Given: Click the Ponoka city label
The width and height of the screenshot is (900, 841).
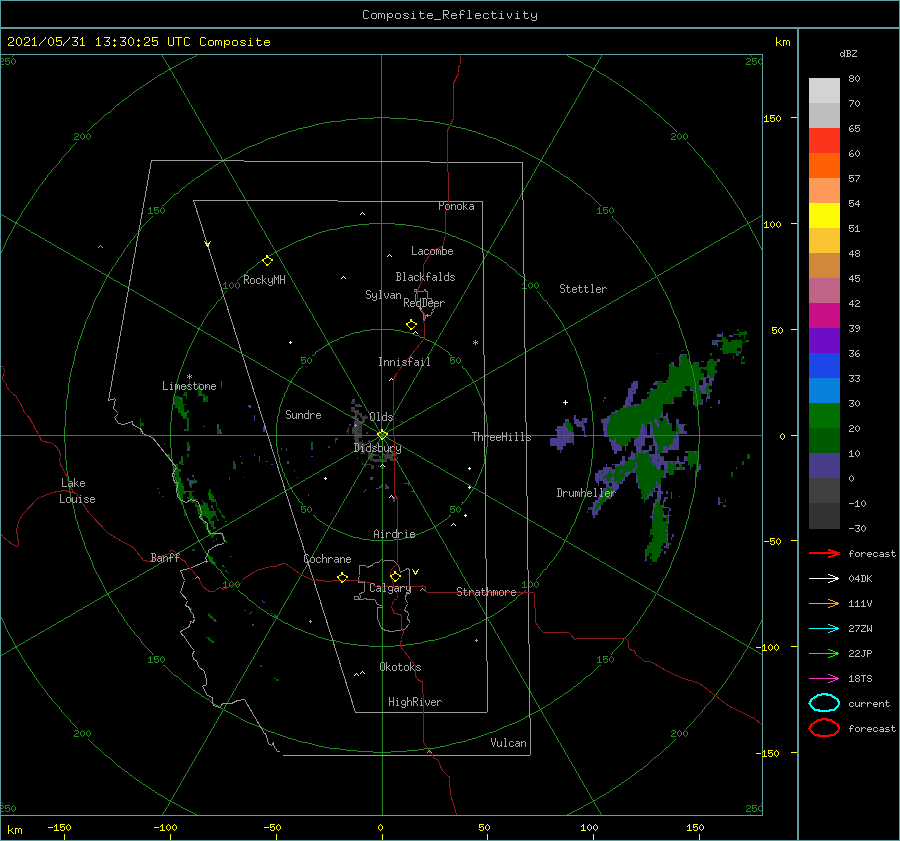Looking at the screenshot, I should (x=456, y=206).
